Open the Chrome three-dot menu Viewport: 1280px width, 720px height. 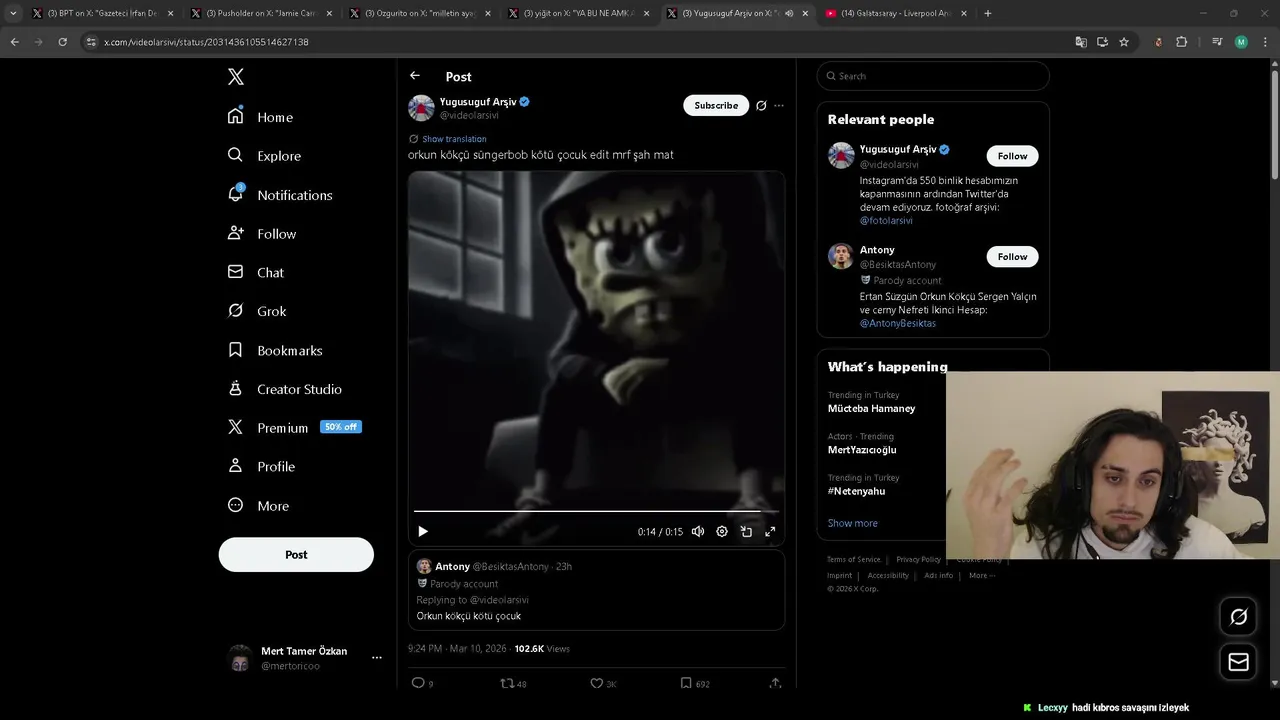click(1266, 42)
